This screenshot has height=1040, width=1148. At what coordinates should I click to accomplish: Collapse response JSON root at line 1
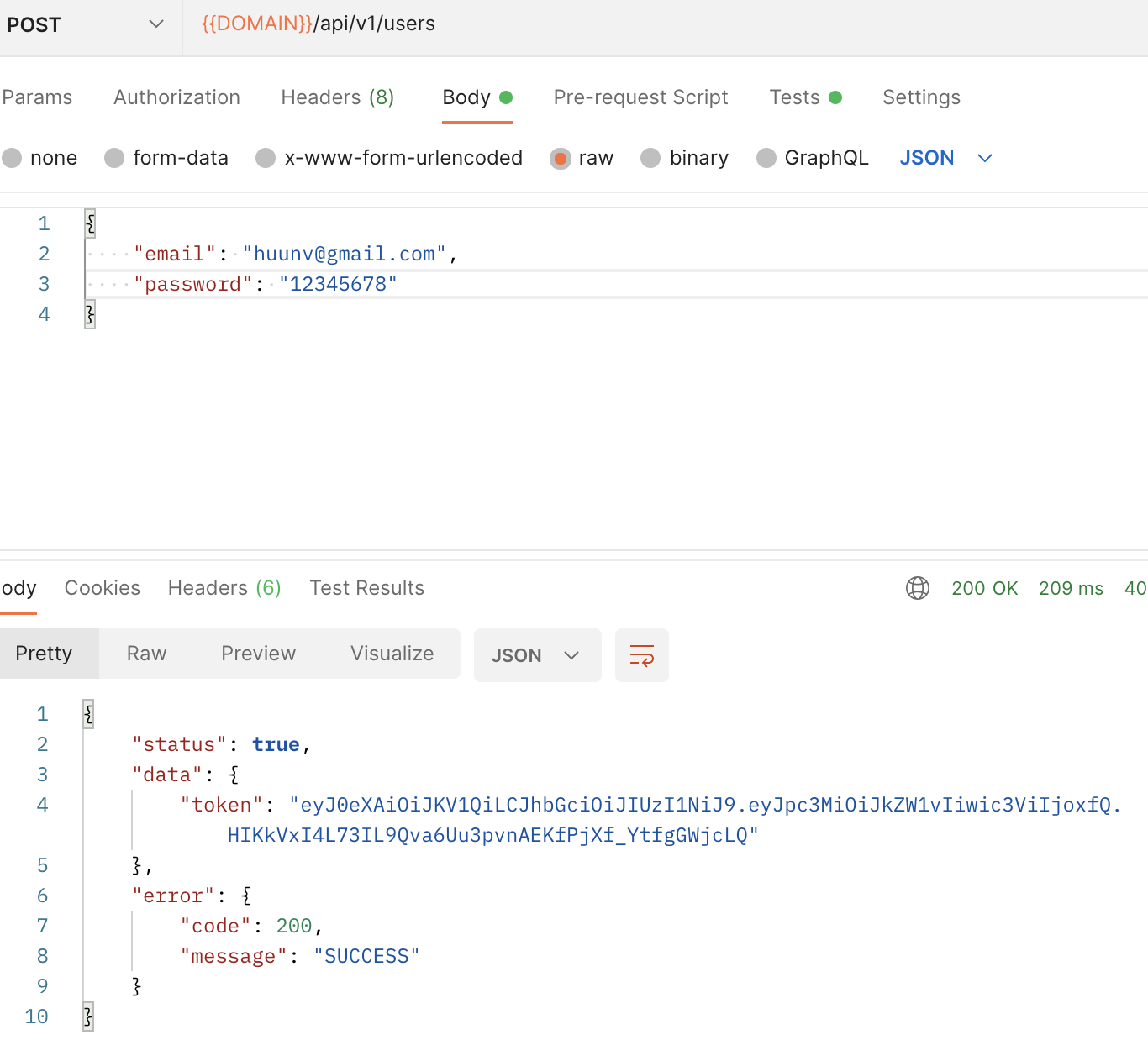tap(88, 714)
